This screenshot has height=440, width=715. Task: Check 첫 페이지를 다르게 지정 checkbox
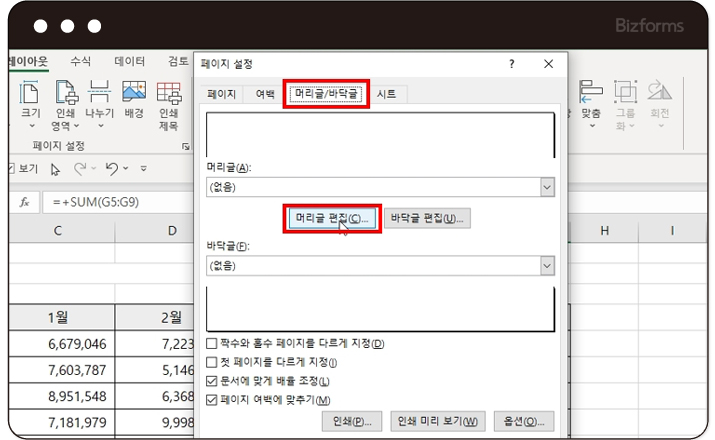tap(212, 362)
